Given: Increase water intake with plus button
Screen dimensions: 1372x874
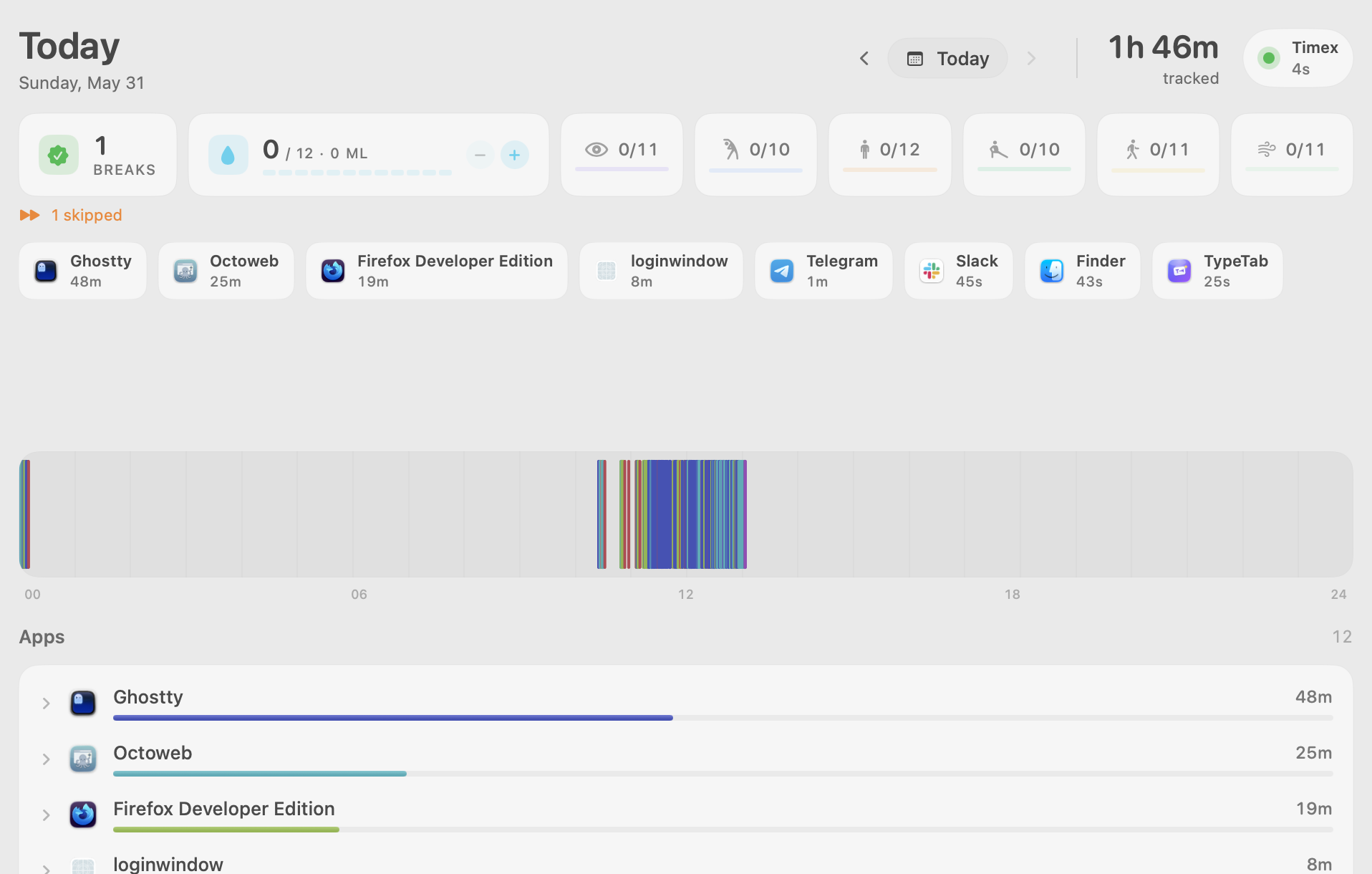Looking at the screenshot, I should point(514,155).
